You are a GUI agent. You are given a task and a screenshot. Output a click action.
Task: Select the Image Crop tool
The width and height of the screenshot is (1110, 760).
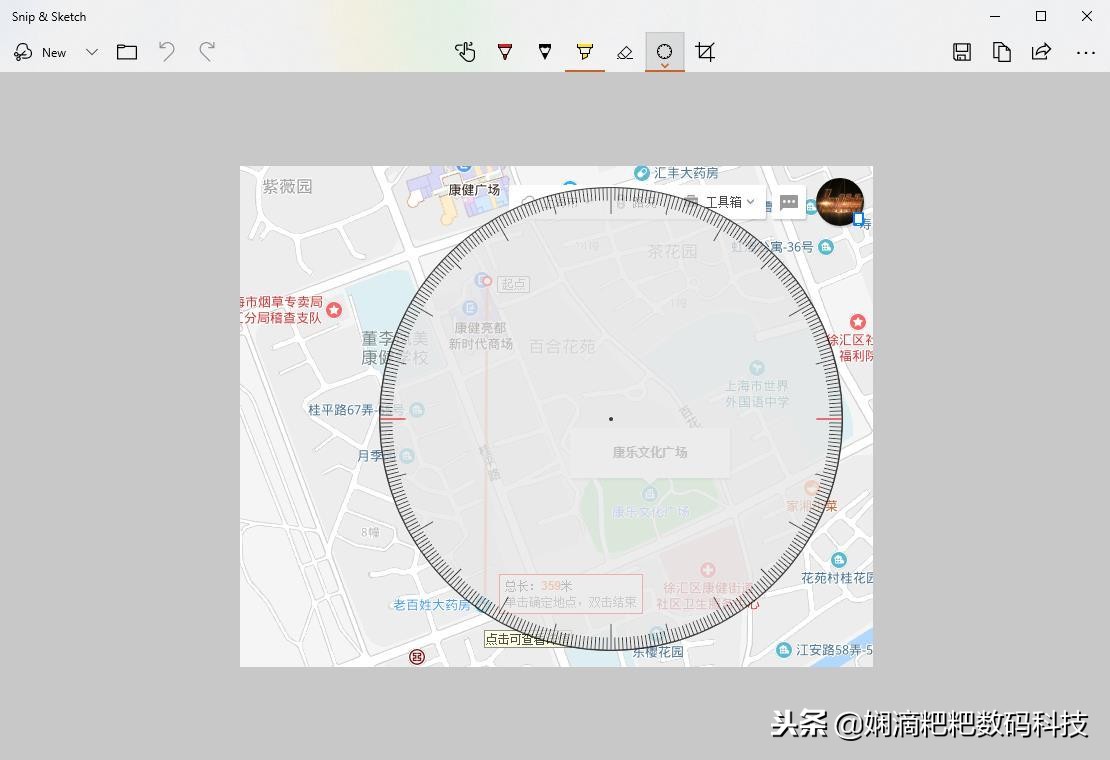(x=705, y=52)
